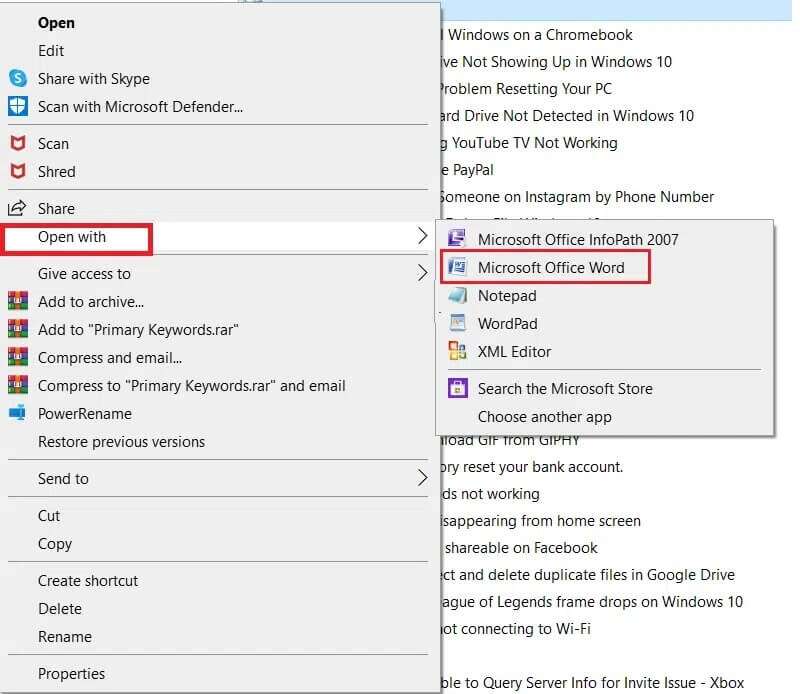Click file row ending "PayPal"
Image resolution: width=800 pixels, height=694 pixels.
click(x=467, y=170)
